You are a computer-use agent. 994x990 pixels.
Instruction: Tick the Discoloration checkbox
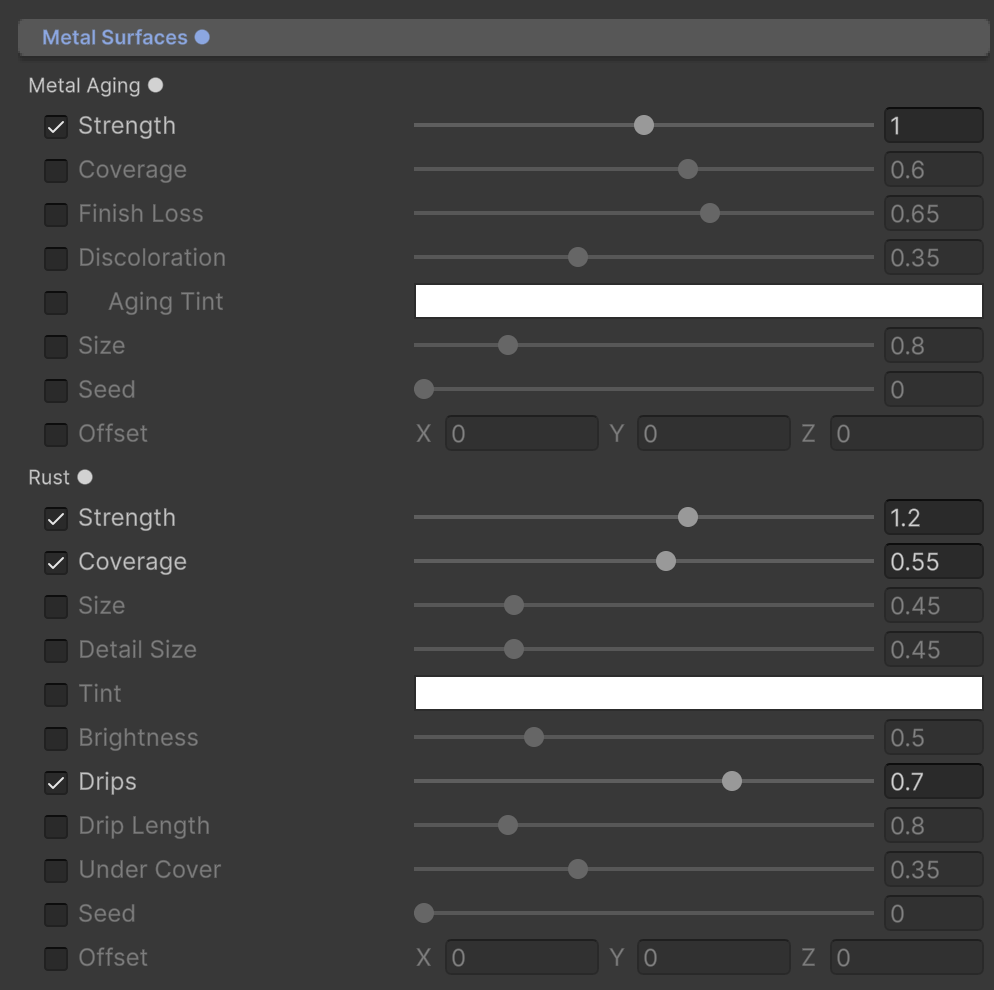[56, 258]
